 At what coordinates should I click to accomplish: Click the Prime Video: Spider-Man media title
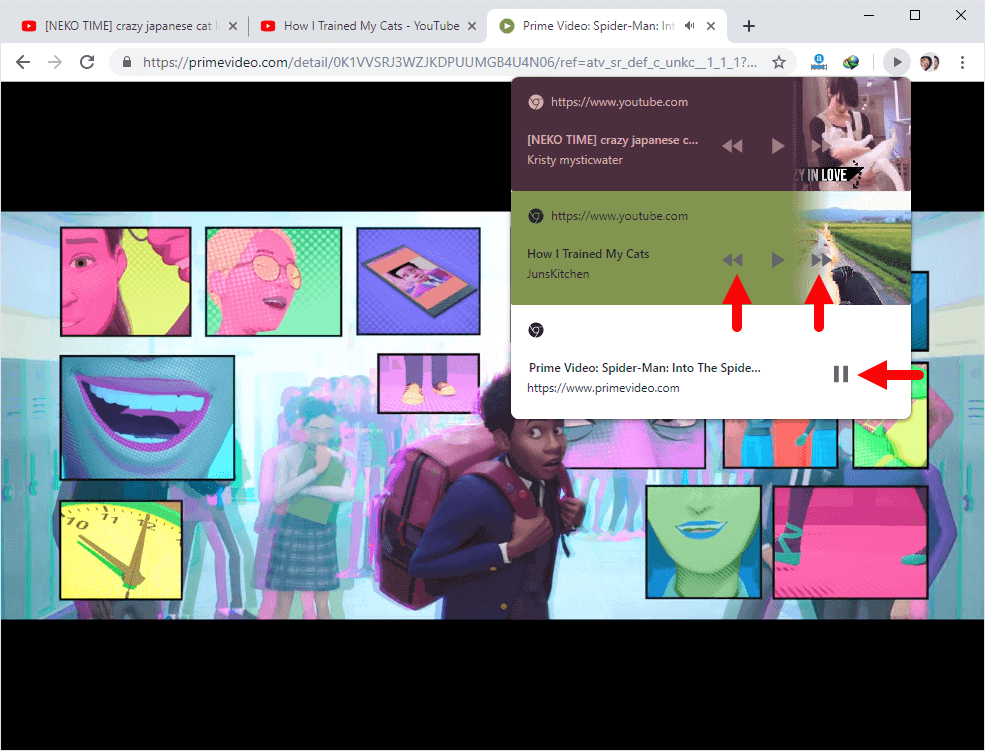click(645, 367)
